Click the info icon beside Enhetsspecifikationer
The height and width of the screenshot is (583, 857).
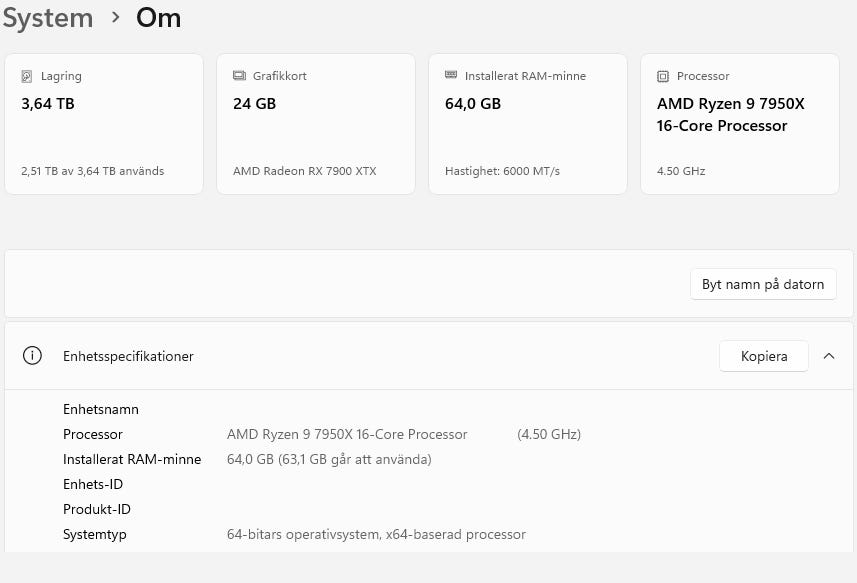pyautogui.click(x=33, y=356)
